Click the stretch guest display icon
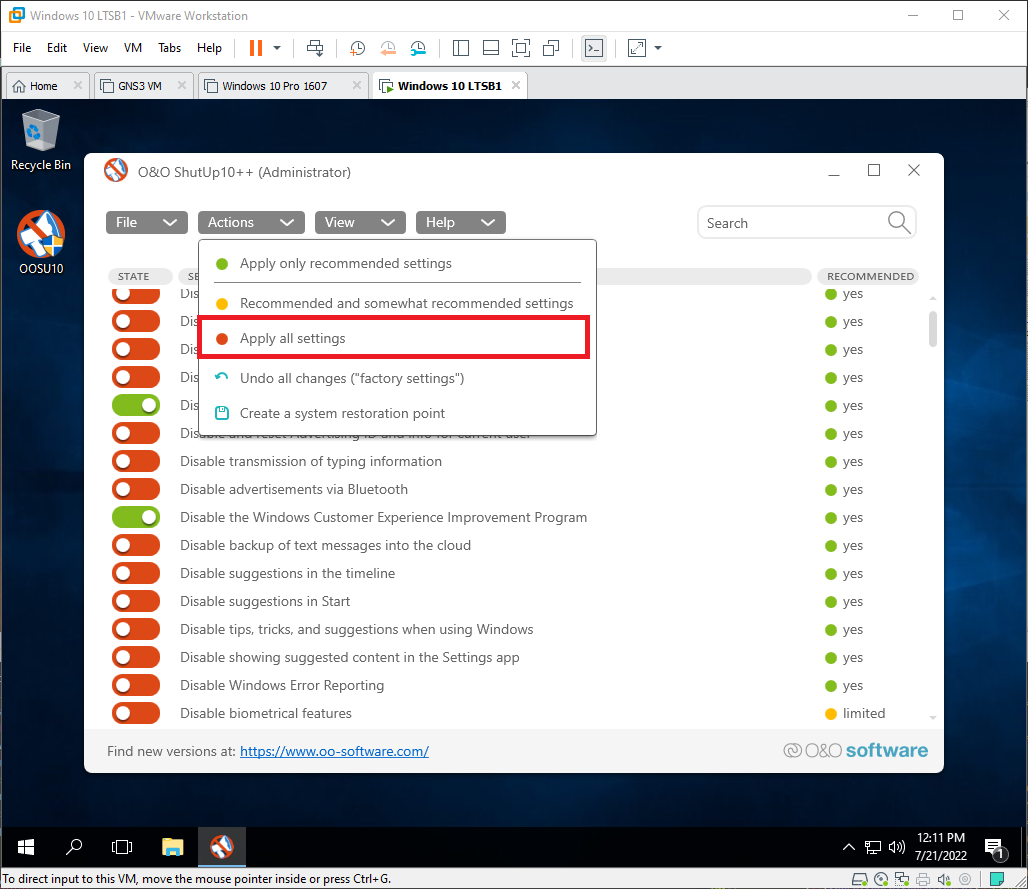 [x=637, y=48]
